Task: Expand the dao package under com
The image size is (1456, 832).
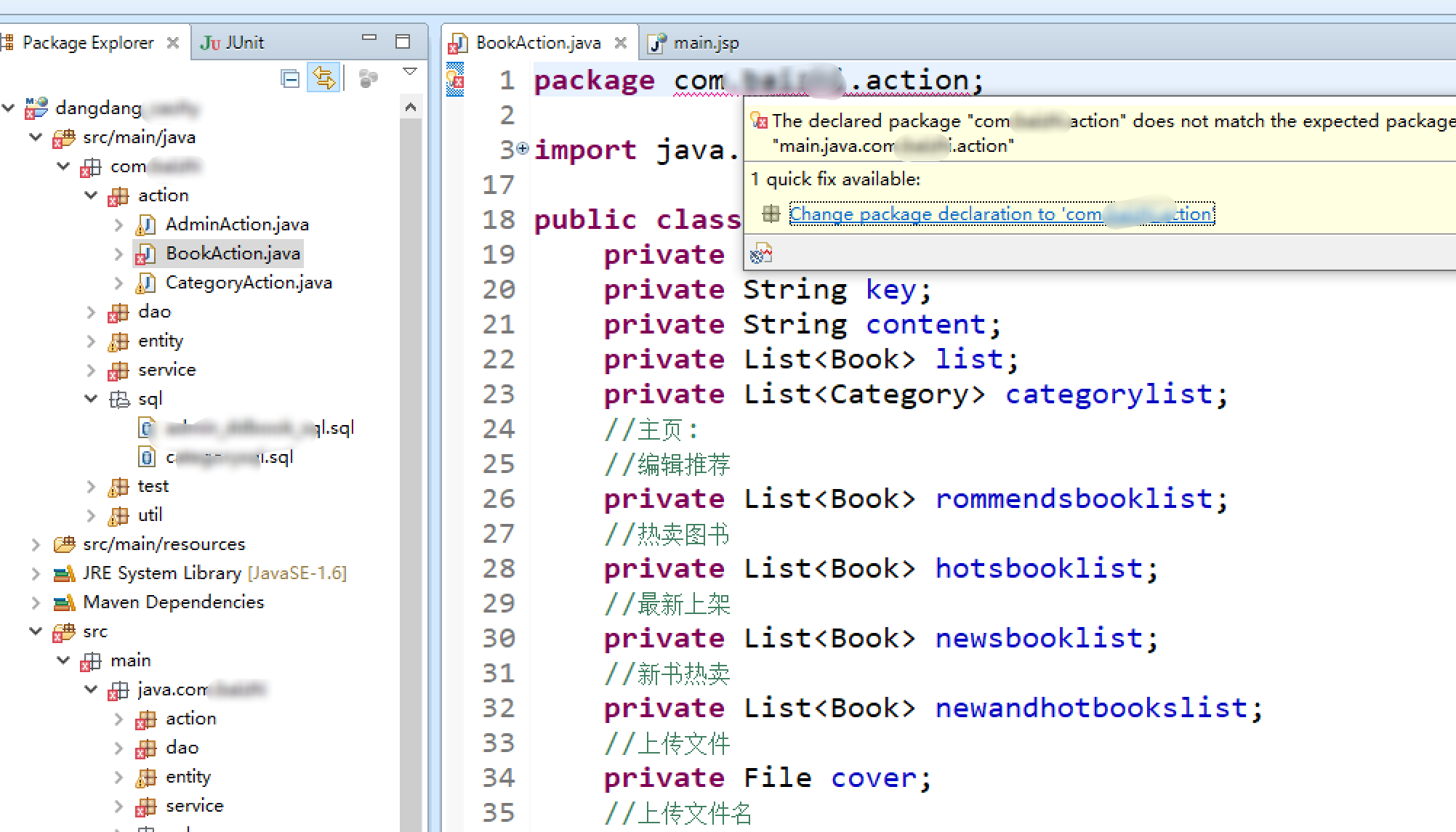Action: pyautogui.click(x=92, y=312)
